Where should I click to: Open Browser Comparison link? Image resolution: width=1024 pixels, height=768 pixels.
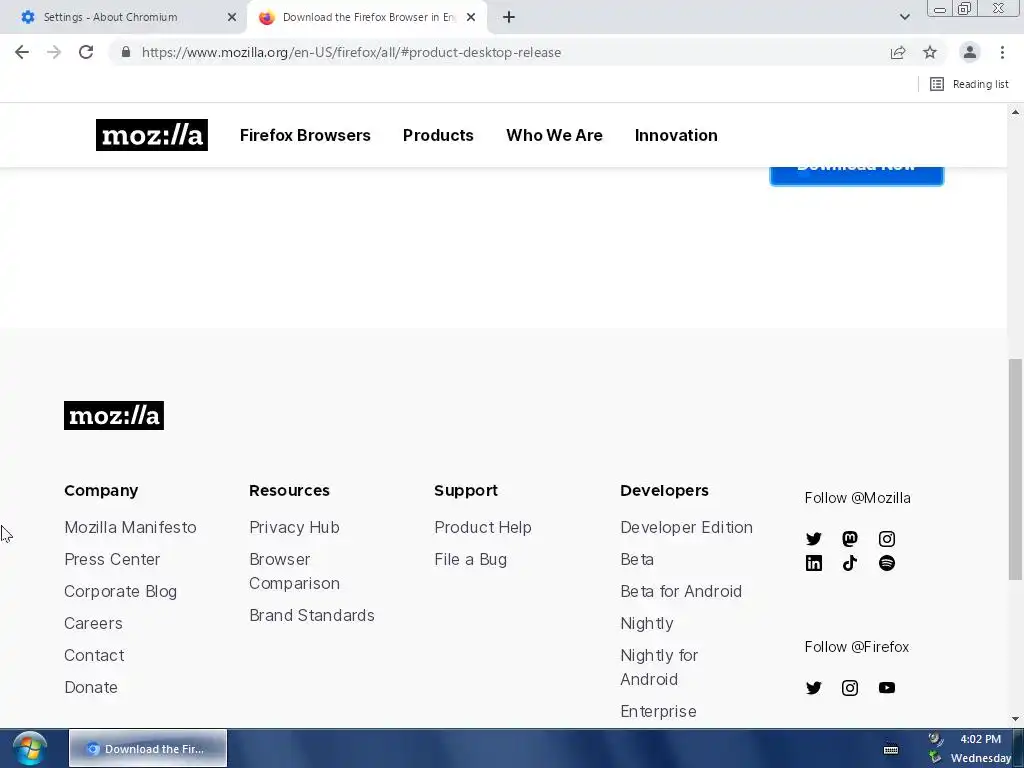[x=294, y=571]
